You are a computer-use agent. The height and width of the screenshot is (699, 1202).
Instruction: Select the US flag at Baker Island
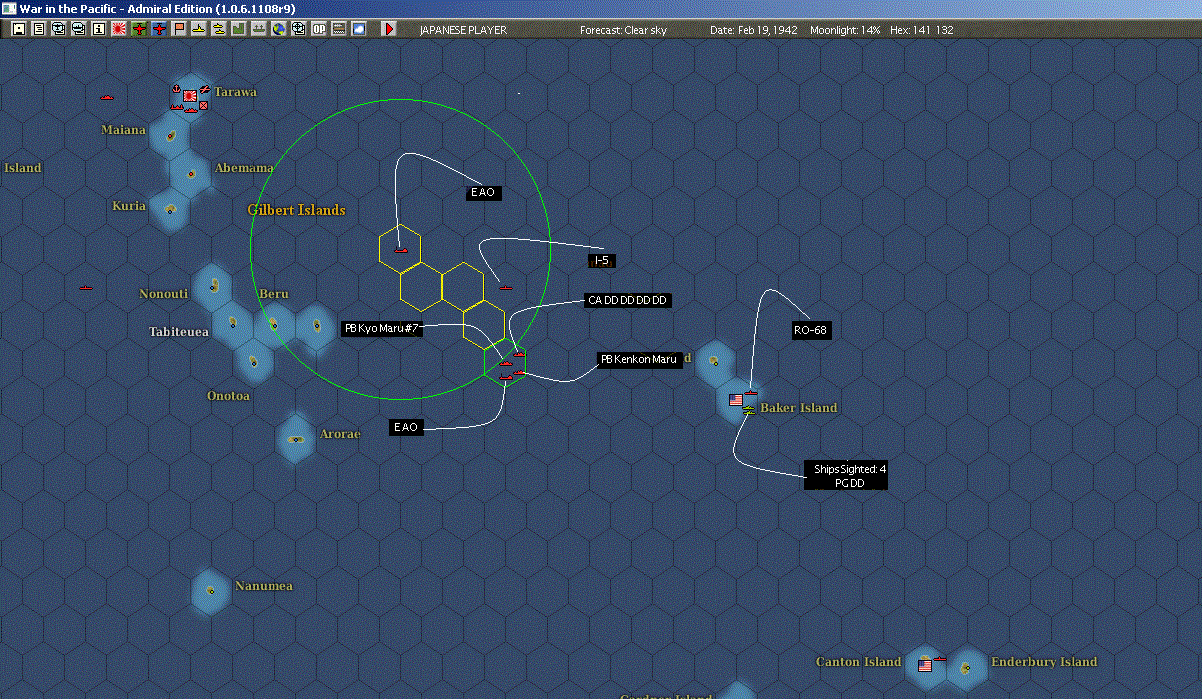[737, 400]
